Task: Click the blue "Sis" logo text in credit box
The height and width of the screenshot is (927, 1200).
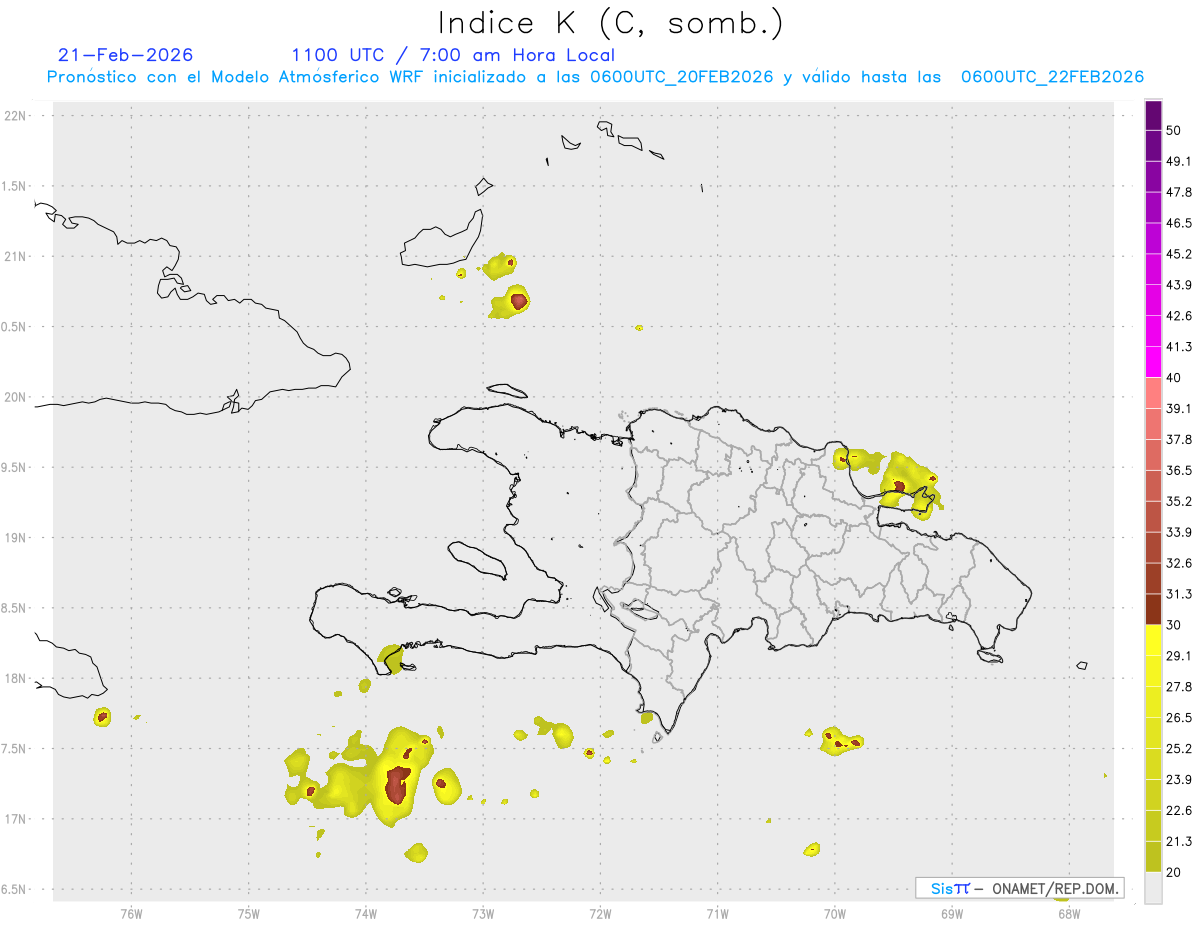Action: (x=943, y=888)
